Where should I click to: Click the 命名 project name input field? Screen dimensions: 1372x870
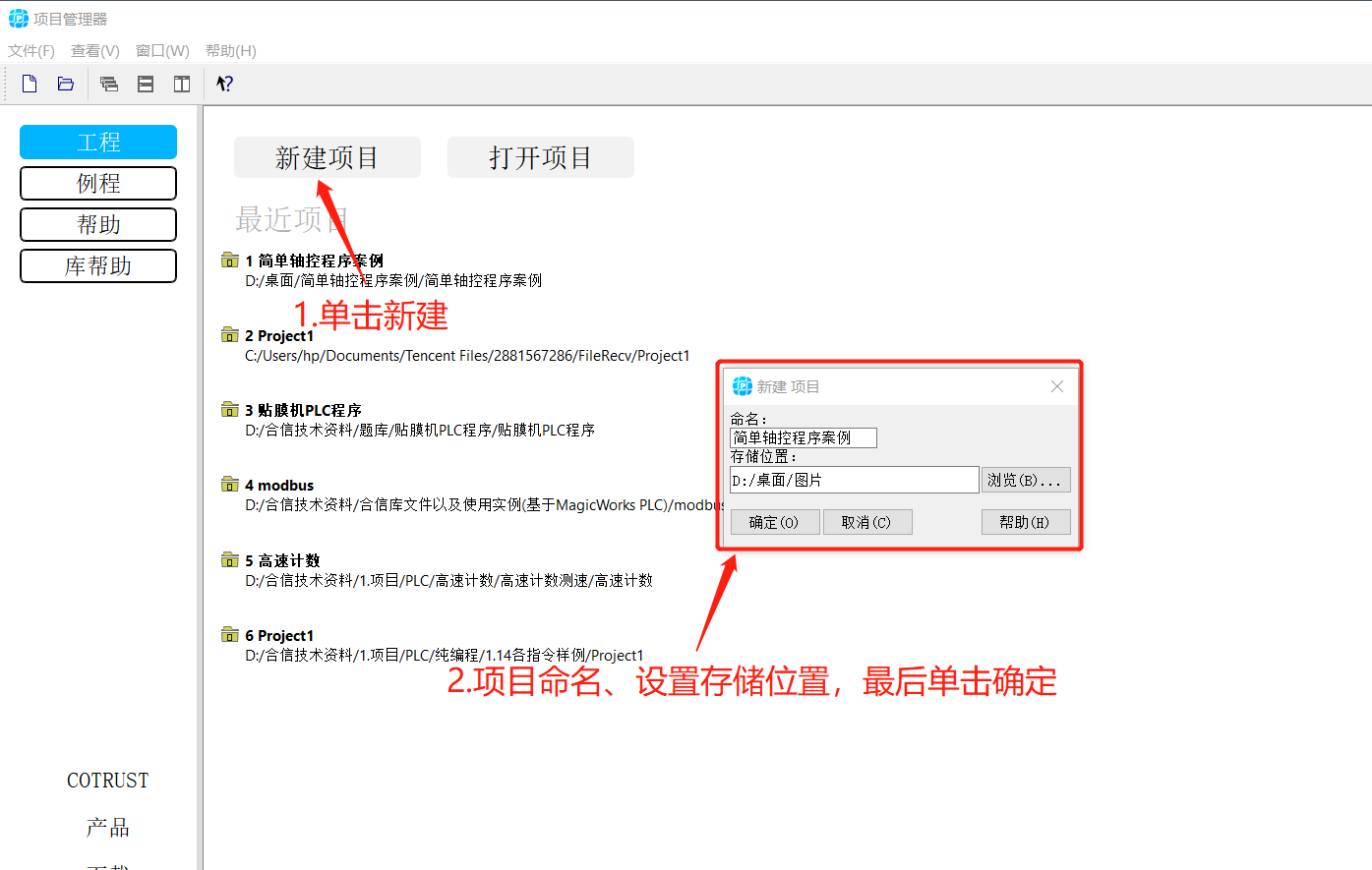coord(803,437)
